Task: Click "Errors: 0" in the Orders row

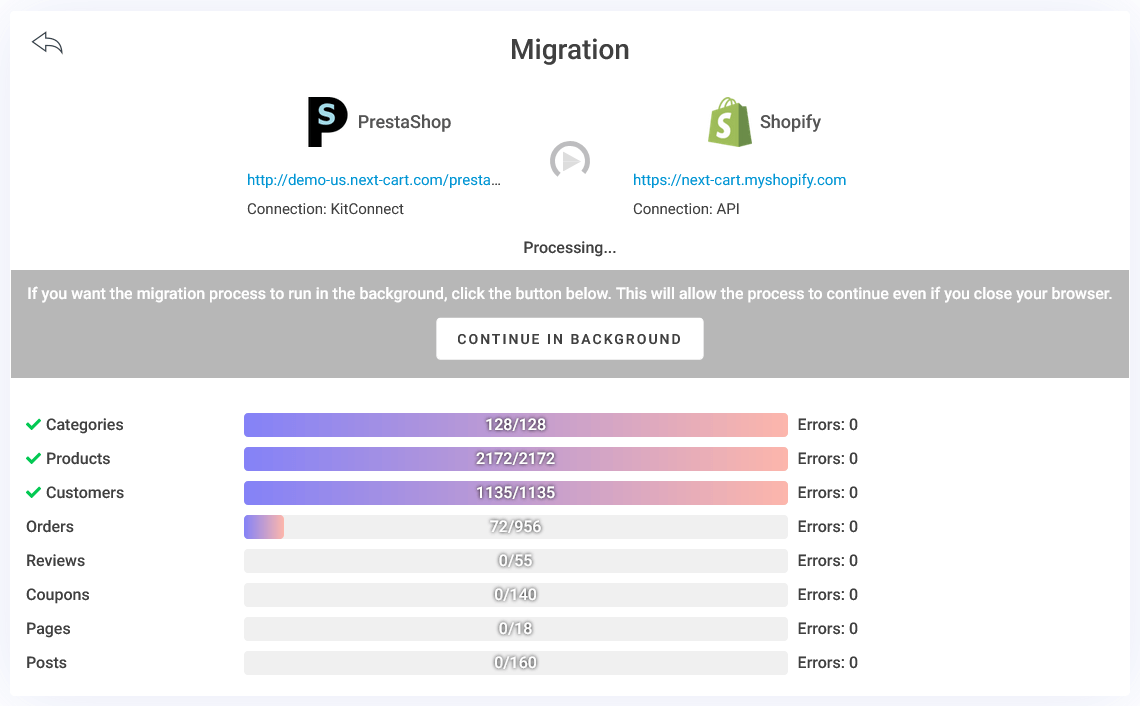Action: coord(827,526)
